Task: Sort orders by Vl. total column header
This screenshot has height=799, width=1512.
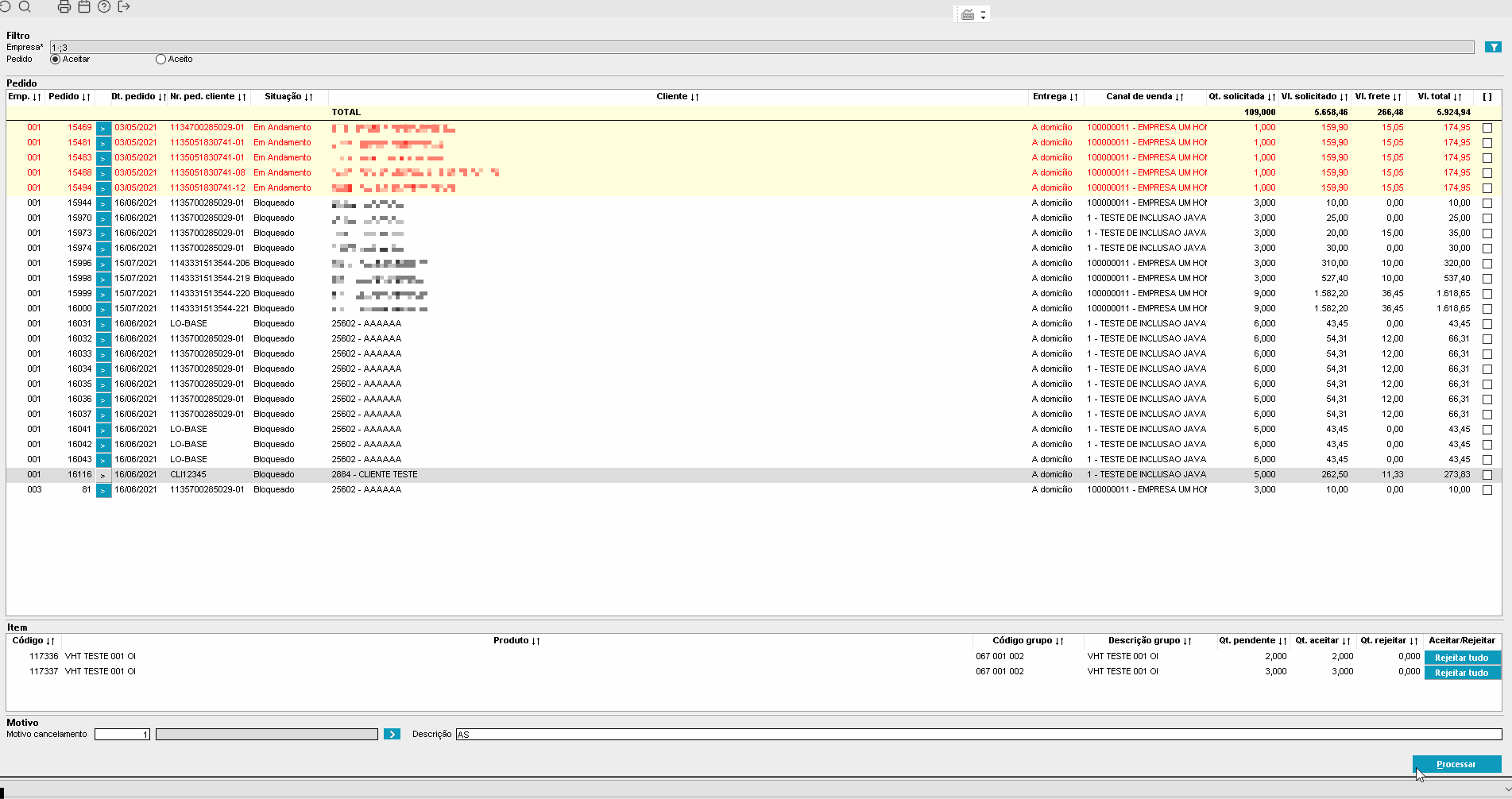Action: coord(1440,97)
